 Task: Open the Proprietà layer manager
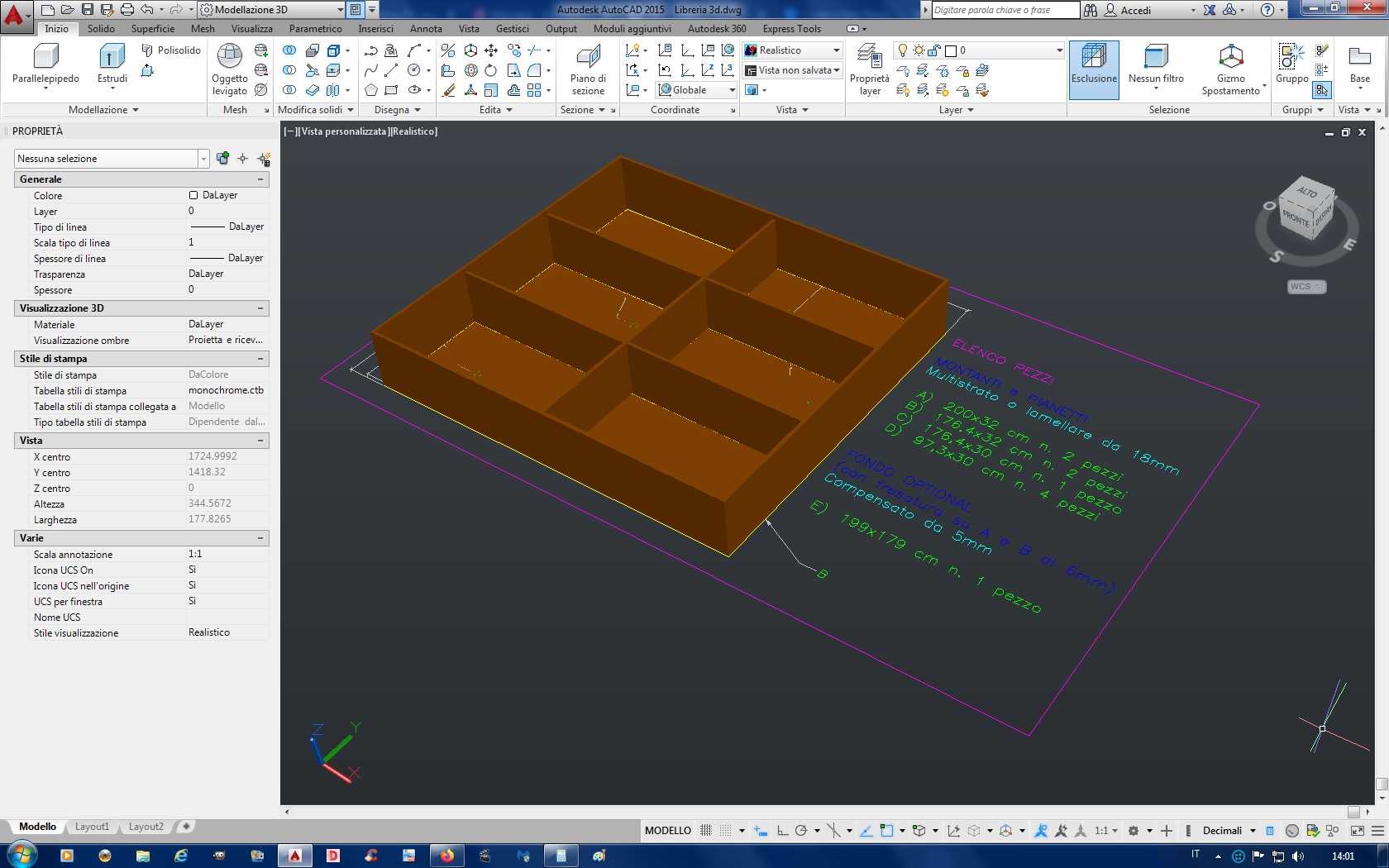(869, 69)
